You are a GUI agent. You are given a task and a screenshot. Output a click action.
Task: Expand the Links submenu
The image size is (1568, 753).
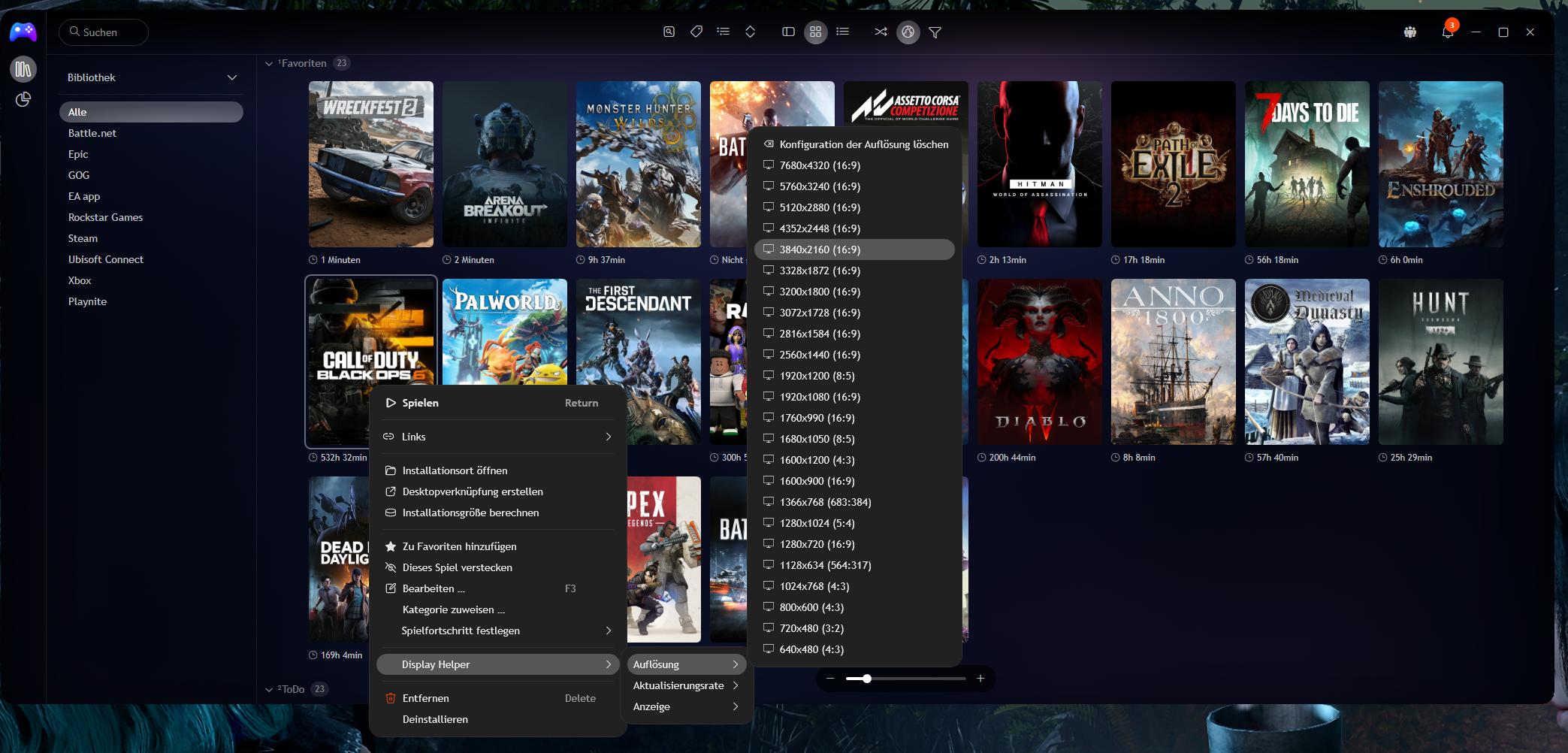point(500,437)
